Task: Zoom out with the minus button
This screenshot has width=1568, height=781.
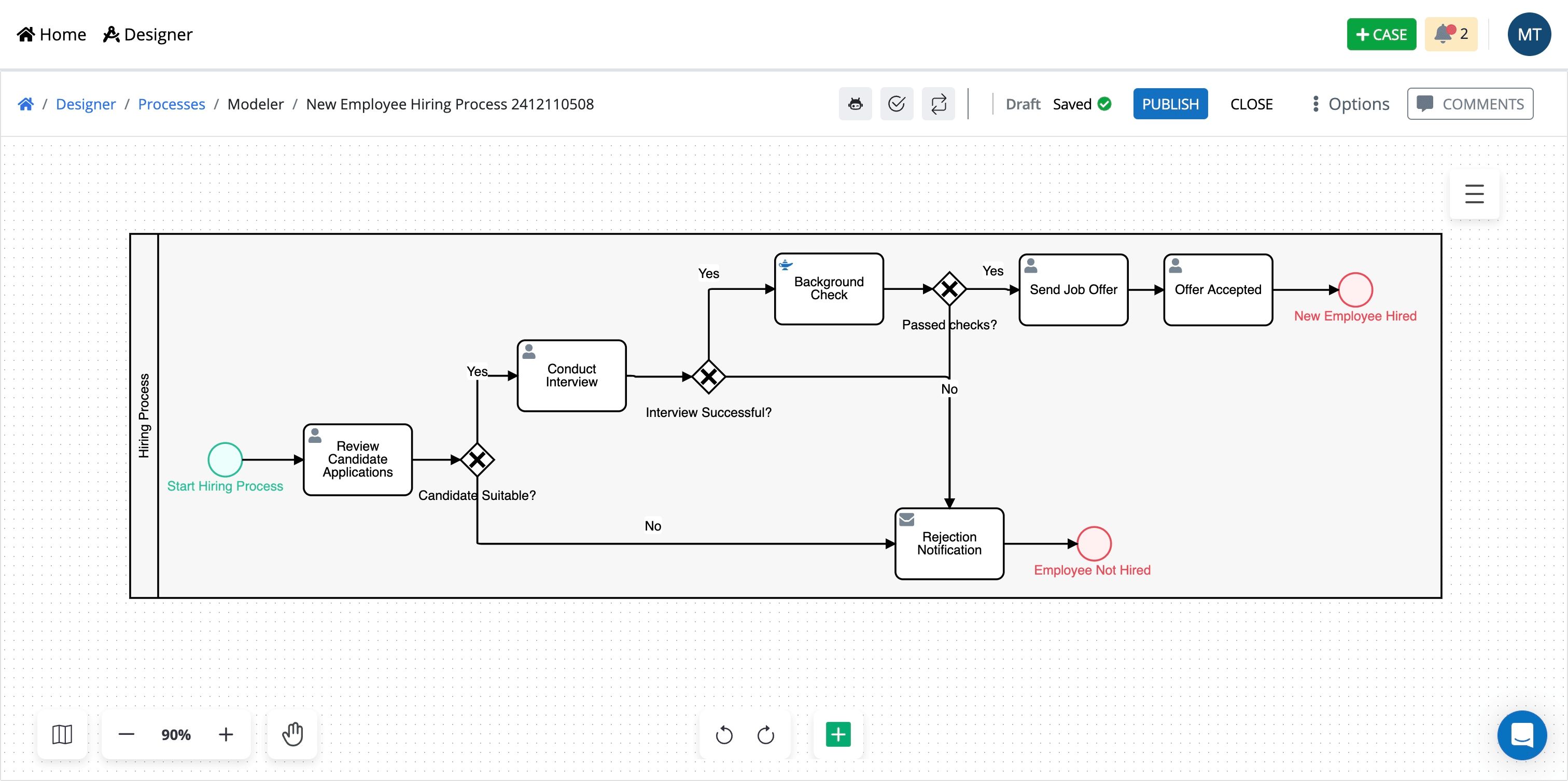Action: point(127,734)
